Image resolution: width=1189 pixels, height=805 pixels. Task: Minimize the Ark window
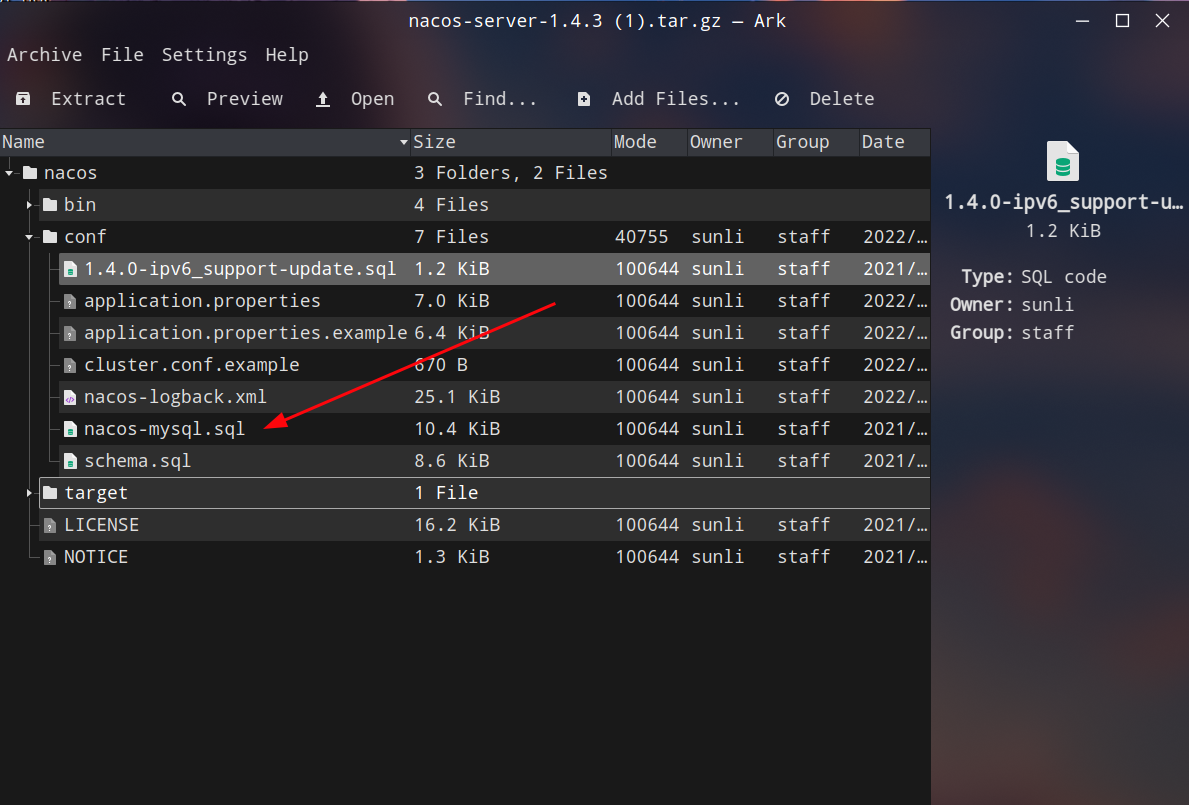[1082, 21]
